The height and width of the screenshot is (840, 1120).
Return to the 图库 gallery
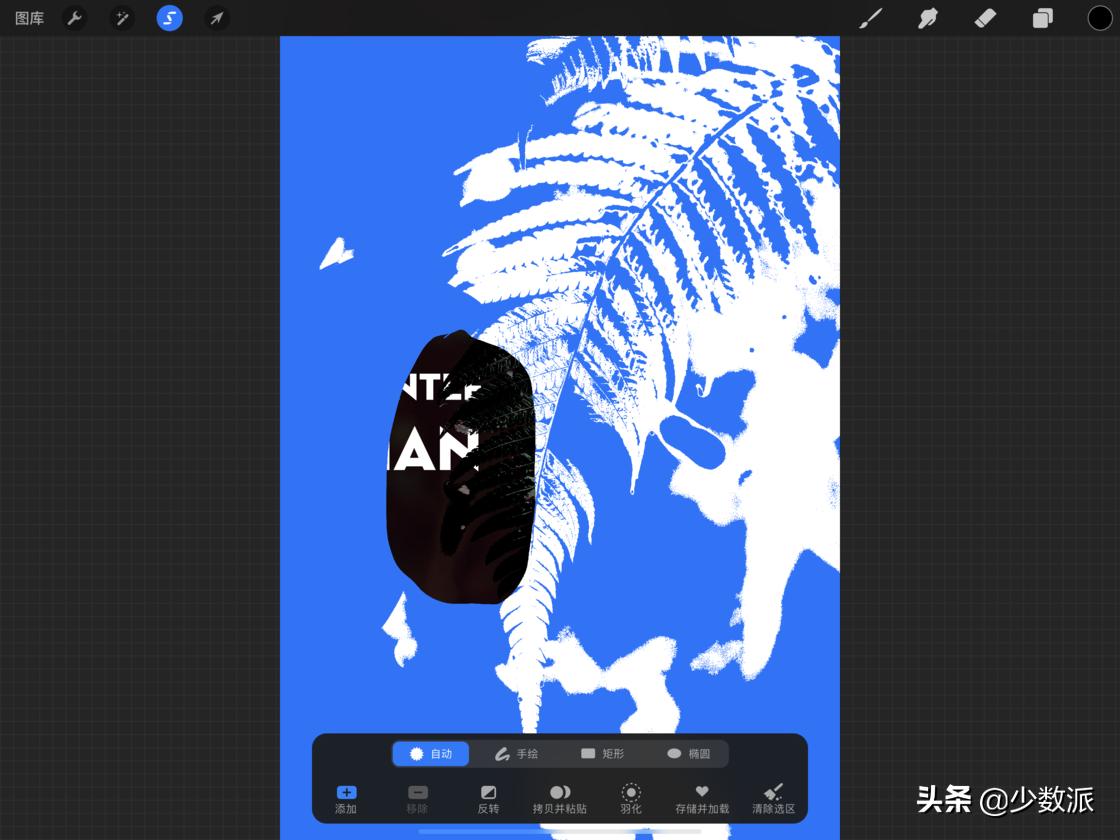pyautogui.click(x=29, y=17)
